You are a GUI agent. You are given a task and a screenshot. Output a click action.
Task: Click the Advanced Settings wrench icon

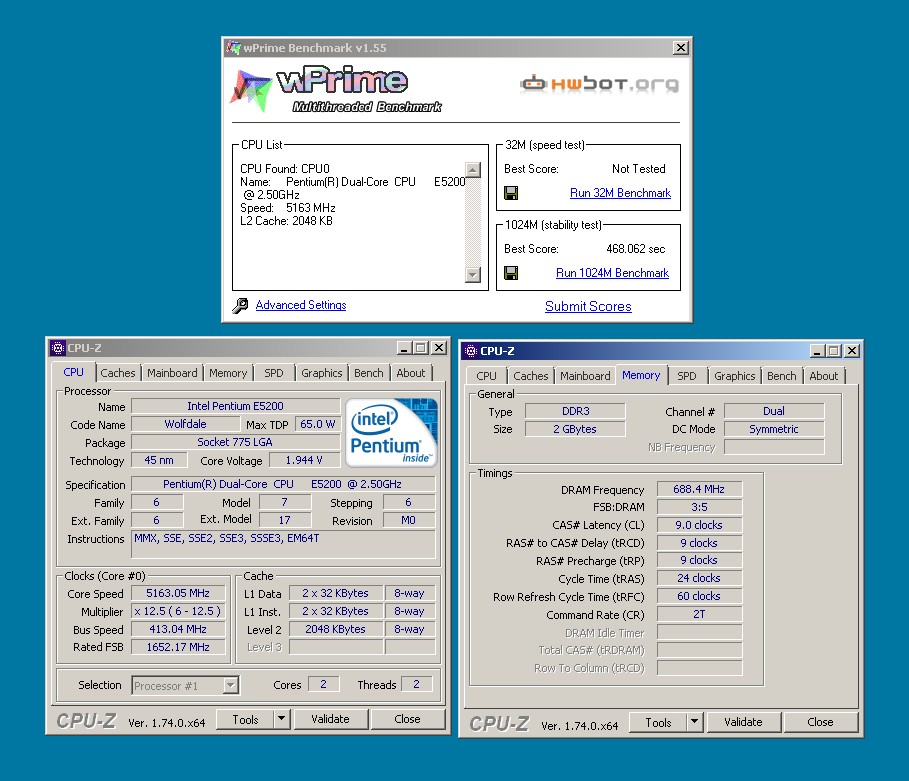point(240,306)
